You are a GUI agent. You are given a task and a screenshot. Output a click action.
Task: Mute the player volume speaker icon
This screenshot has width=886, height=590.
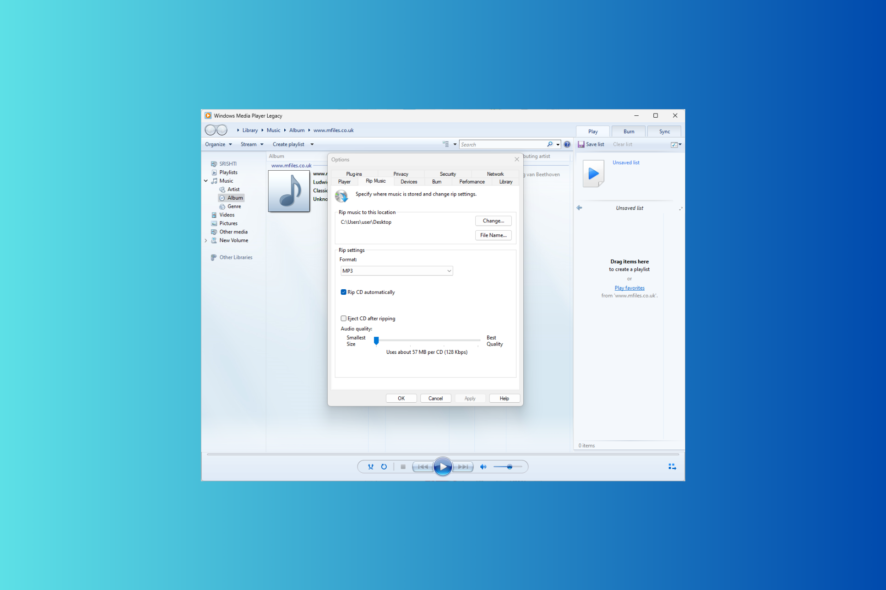tap(483, 467)
